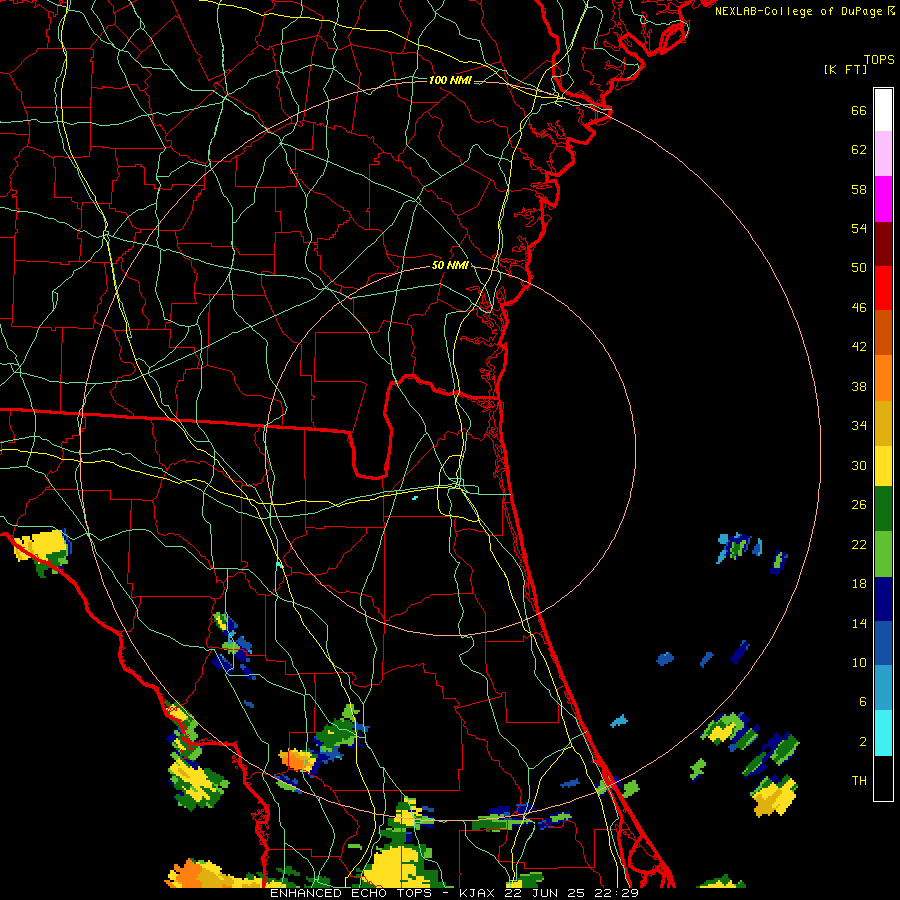
Task: Click the '50 NMI' range ring label
Action: click(450, 265)
